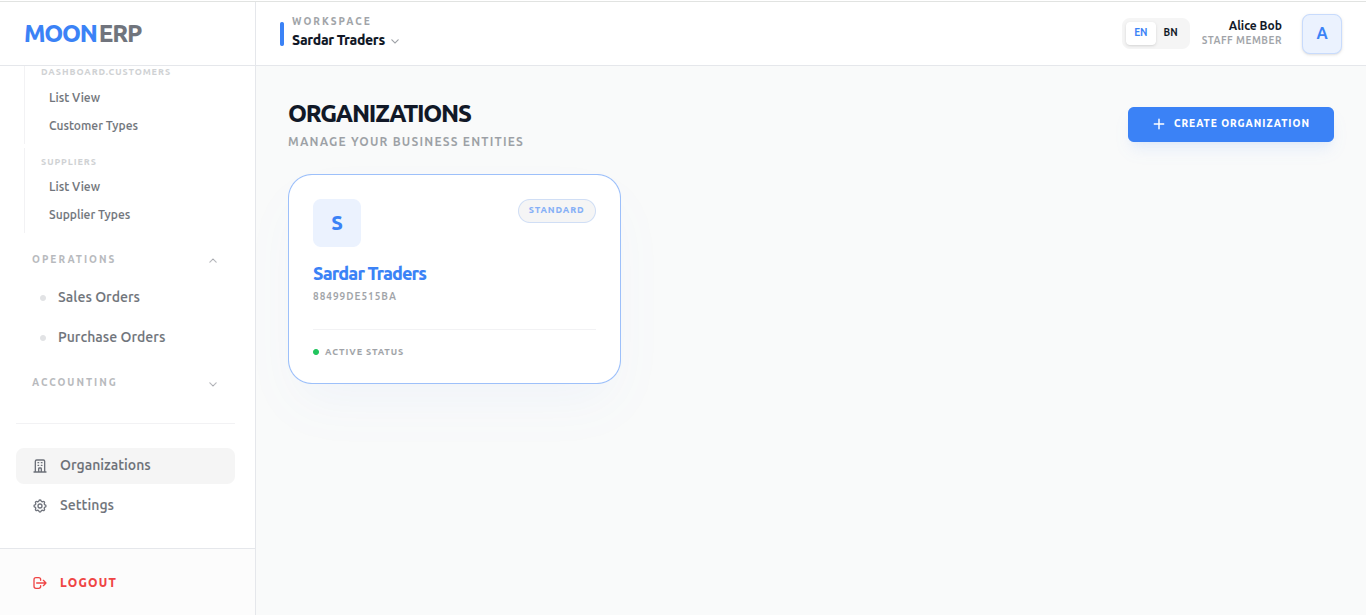Click the bullet icon beside Sales Orders

[x=43, y=297]
